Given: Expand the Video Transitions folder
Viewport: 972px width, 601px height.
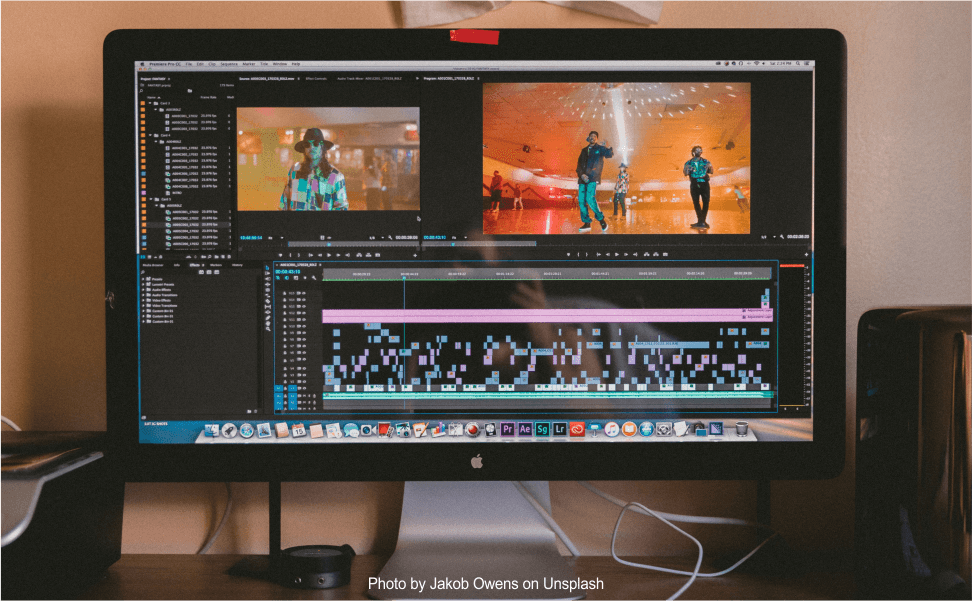Looking at the screenshot, I should [x=143, y=305].
